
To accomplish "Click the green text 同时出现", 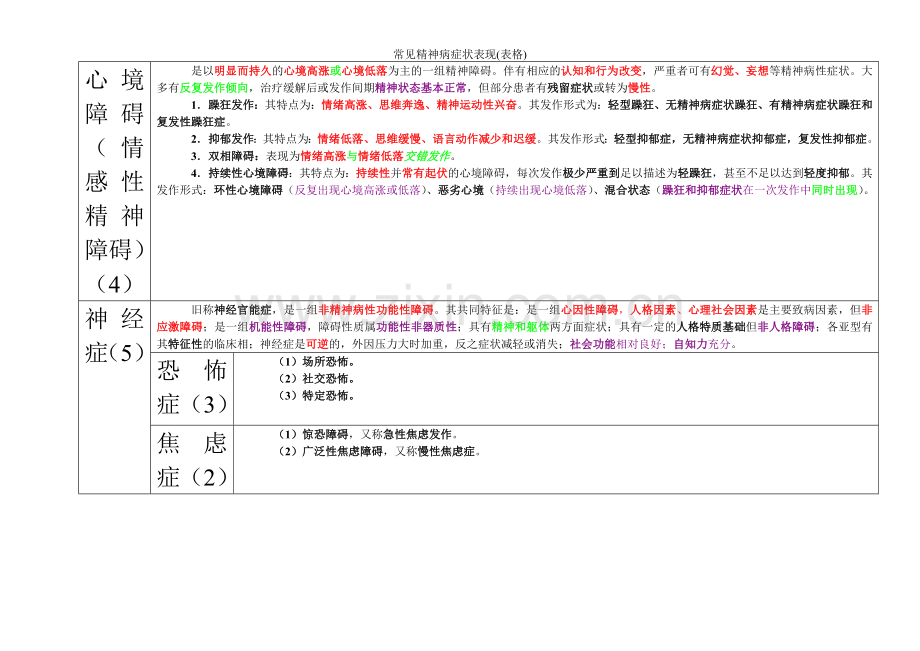I will pos(834,190).
